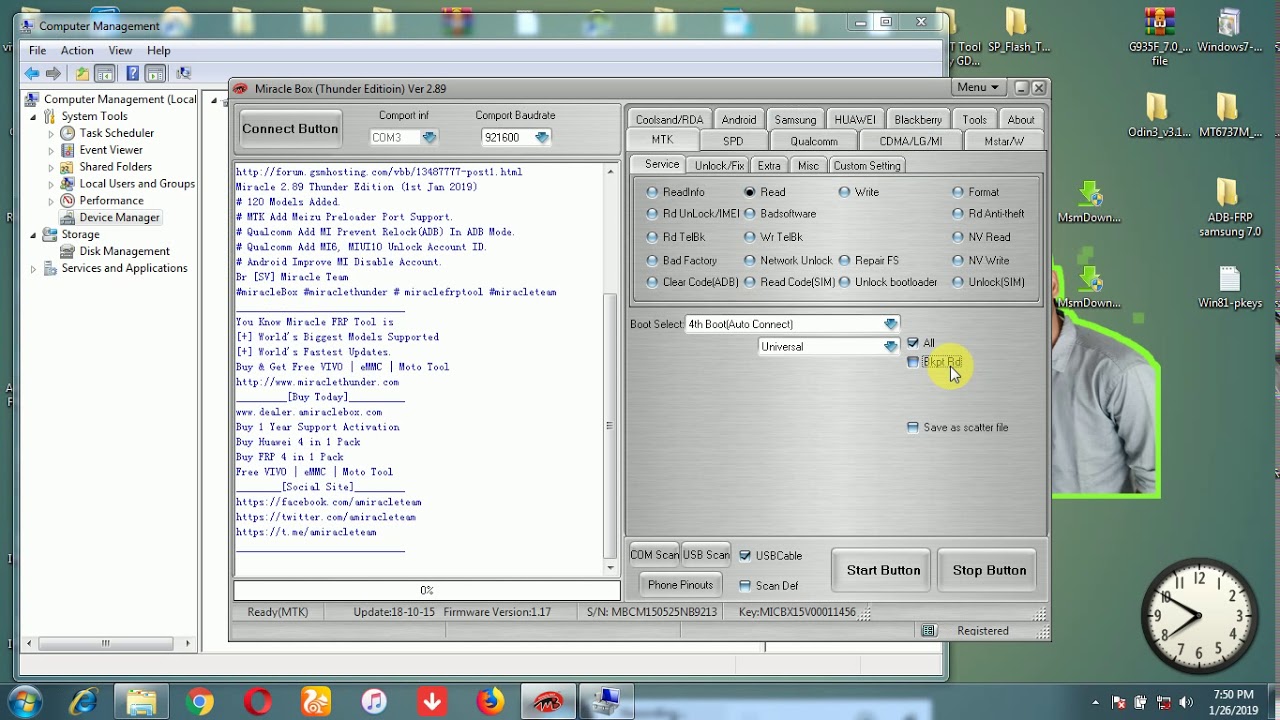Screen dimensions: 1280x720
Task: Collapse the Storage tree node
Action: (x=33, y=234)
